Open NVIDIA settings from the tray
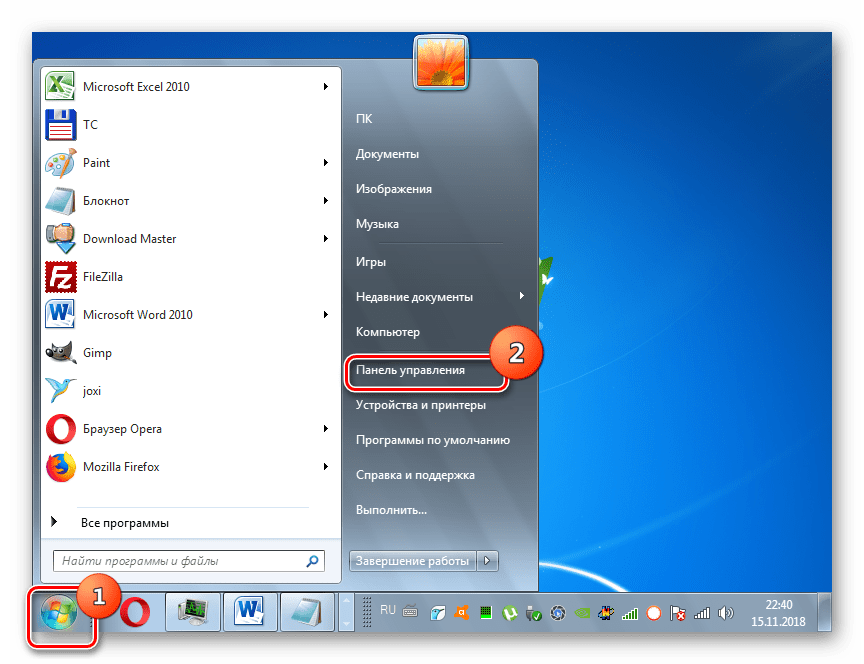This screenshot has width=864, height=664. click(580, 611)
